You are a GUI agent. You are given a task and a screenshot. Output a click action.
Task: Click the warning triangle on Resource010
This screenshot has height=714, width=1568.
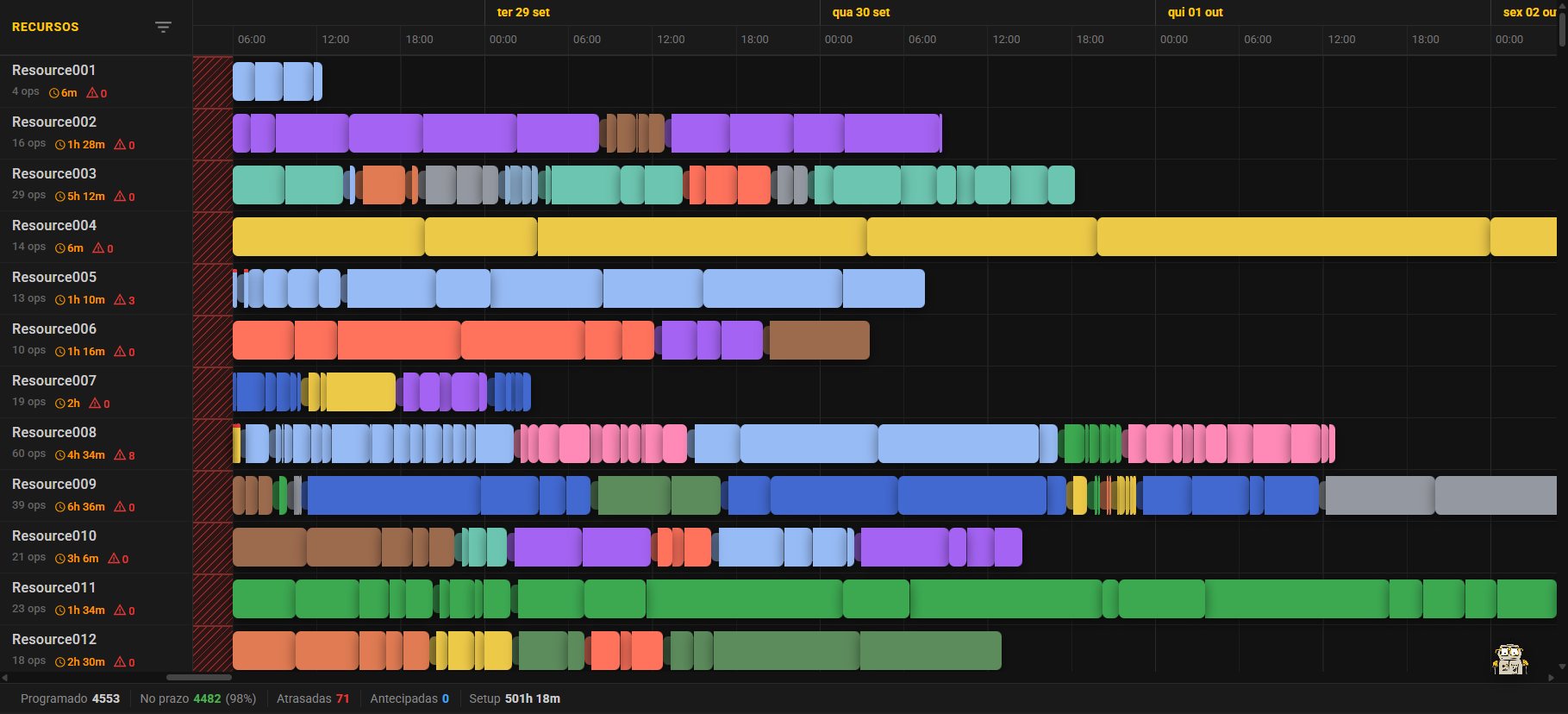click(x=114, y=559)
